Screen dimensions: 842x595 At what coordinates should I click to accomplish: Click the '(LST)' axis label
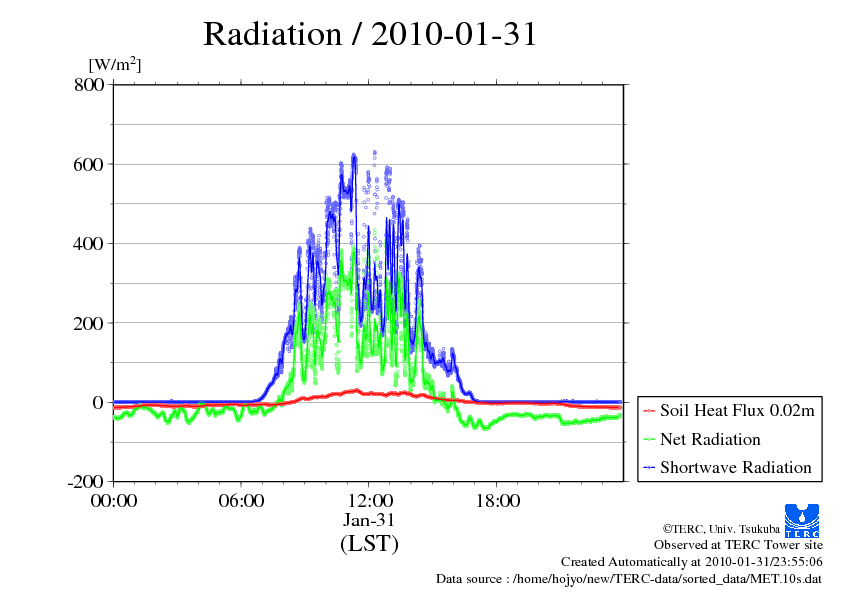(369, 543)
